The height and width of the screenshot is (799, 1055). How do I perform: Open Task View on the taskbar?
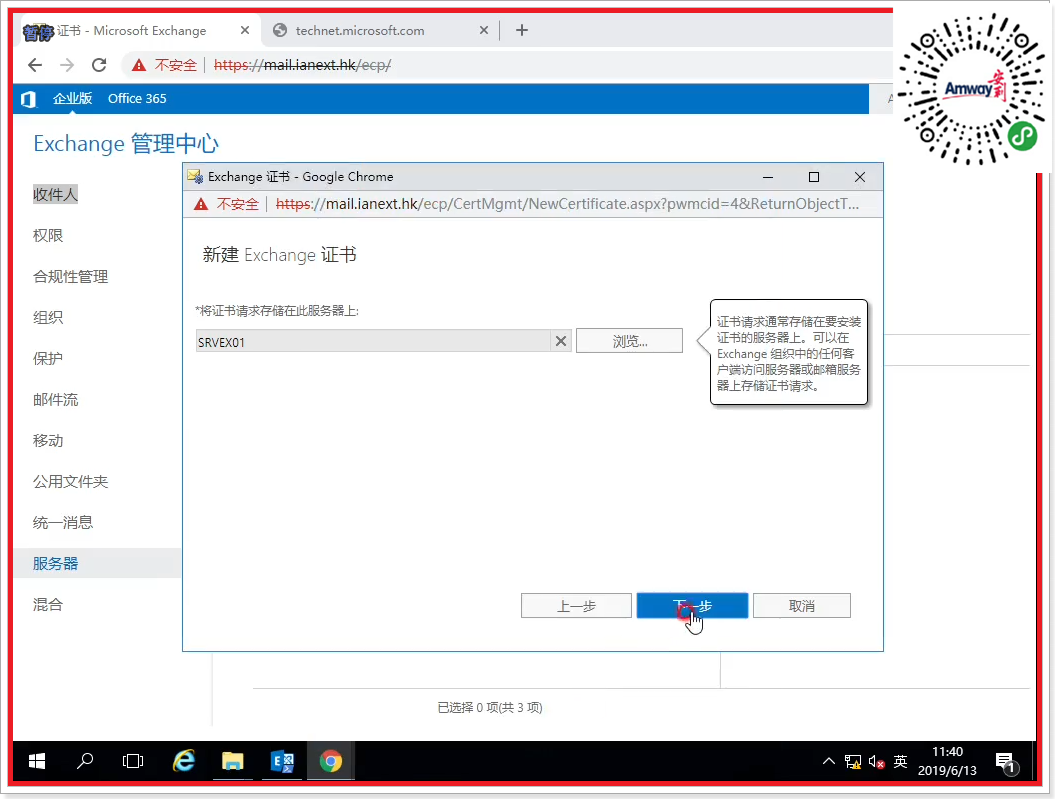(133, 761)
